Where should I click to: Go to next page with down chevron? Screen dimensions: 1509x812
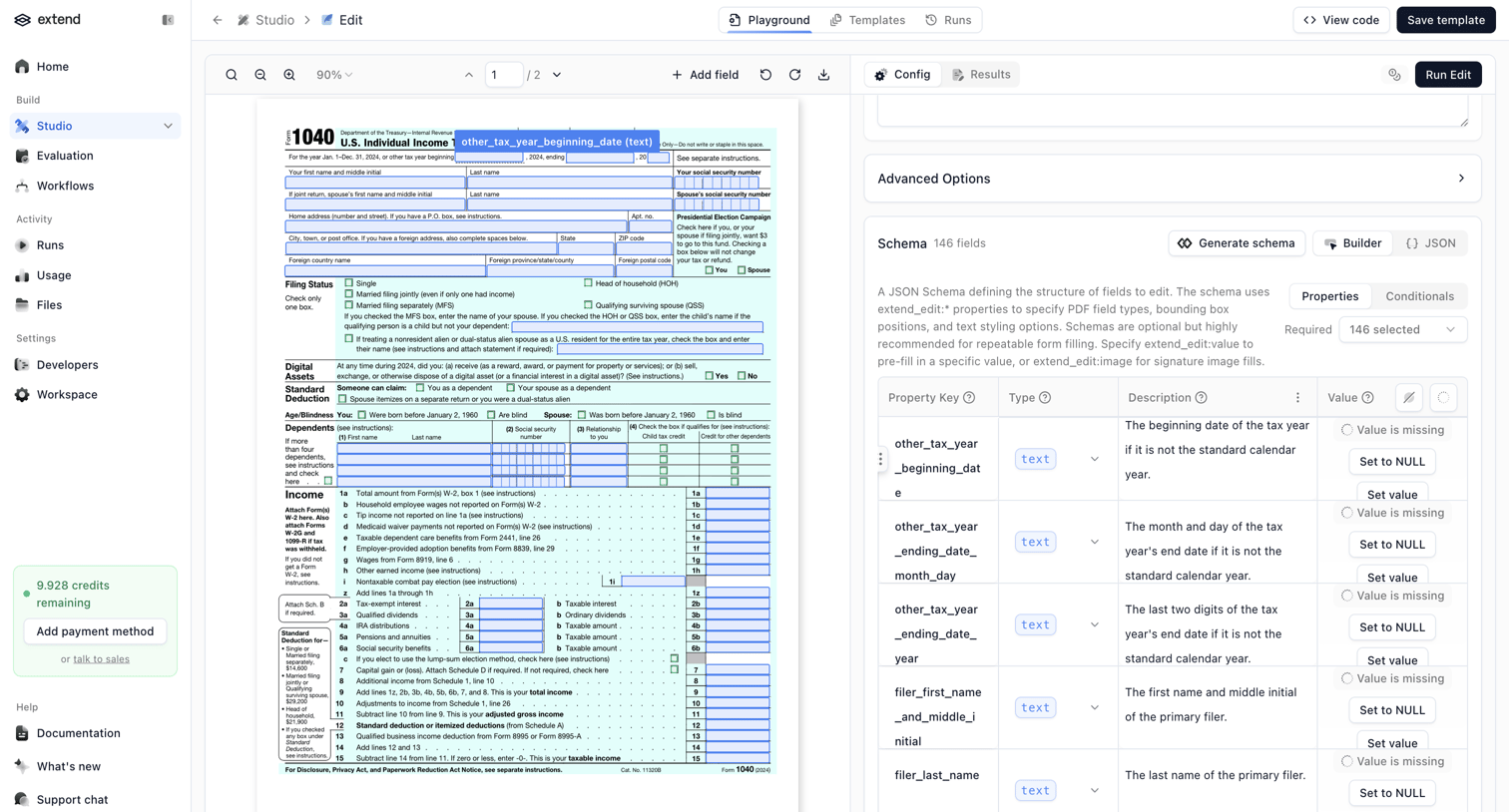click(x=557, y=75)
